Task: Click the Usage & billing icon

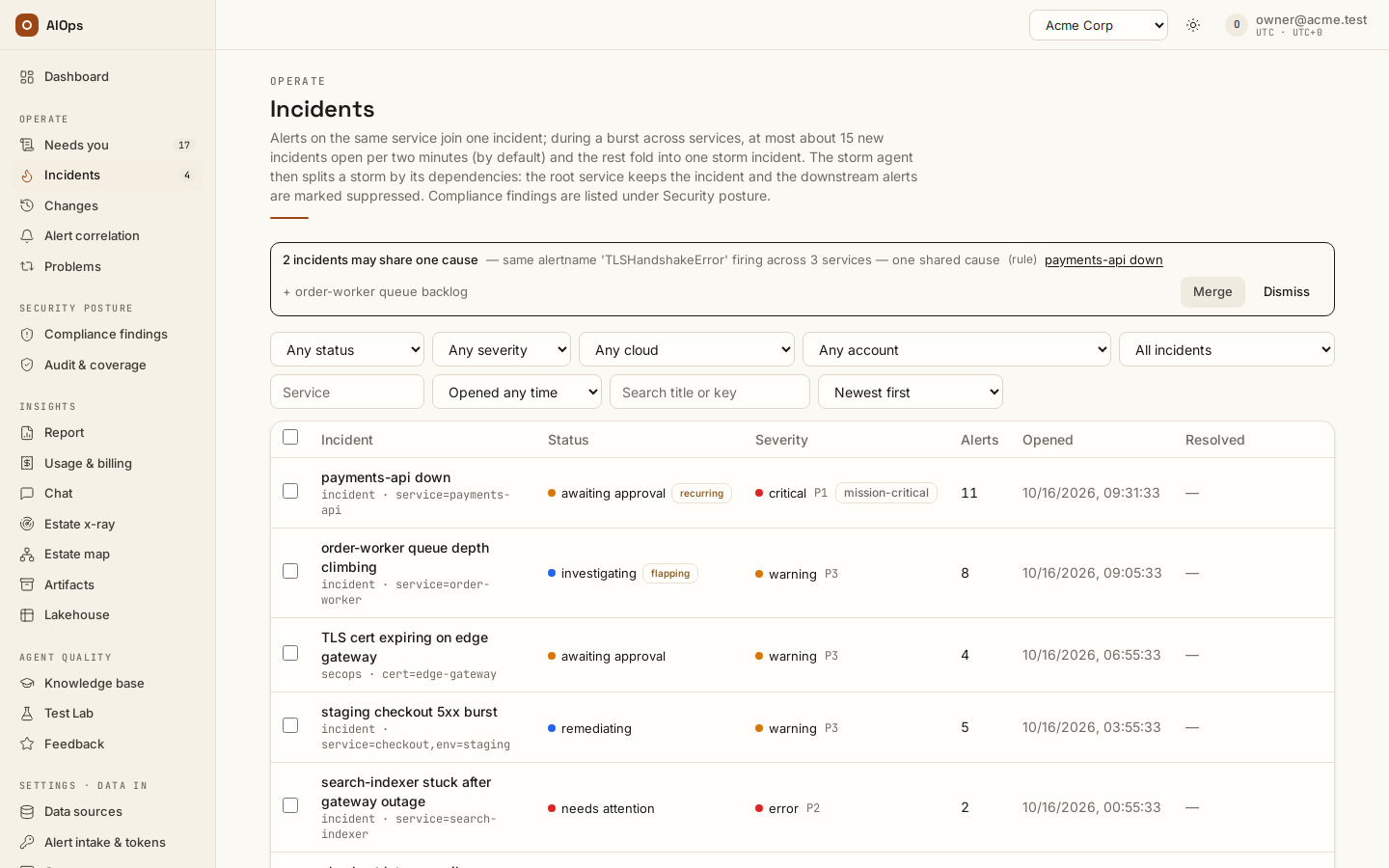Action: coord(27,464)
